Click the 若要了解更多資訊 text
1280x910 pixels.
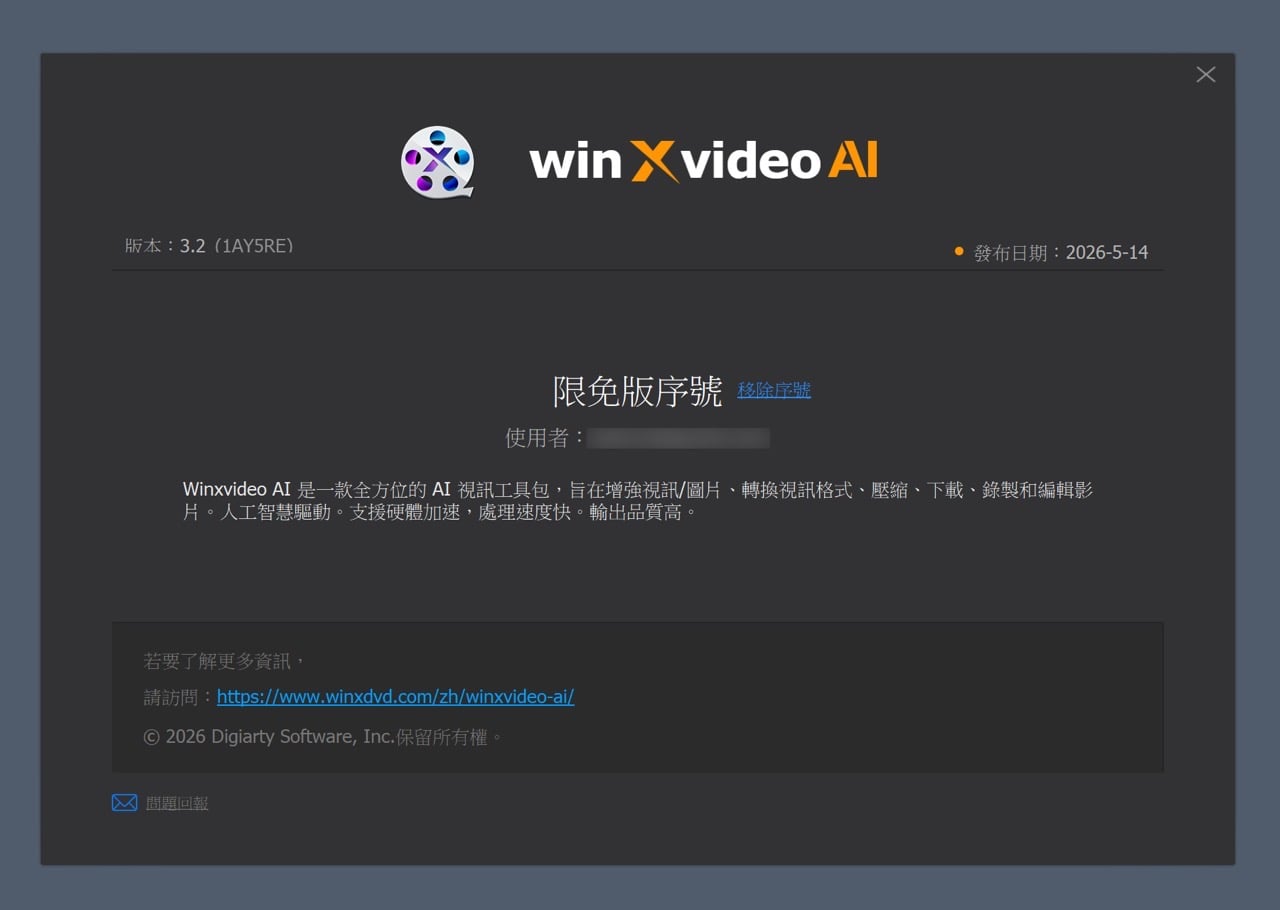click(x=224, y=661)
